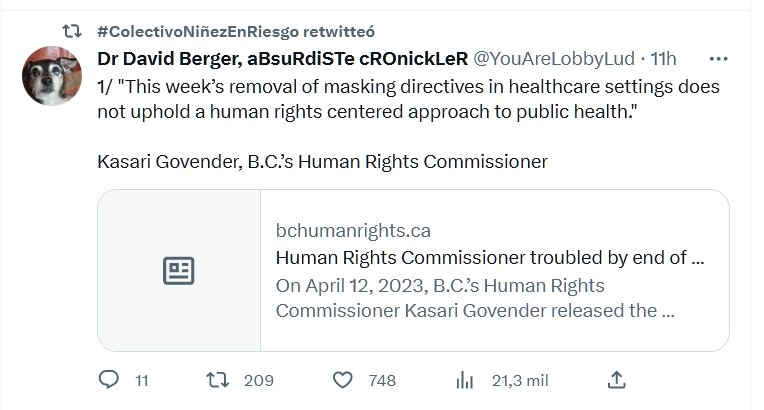Click the like count 748

382,381
